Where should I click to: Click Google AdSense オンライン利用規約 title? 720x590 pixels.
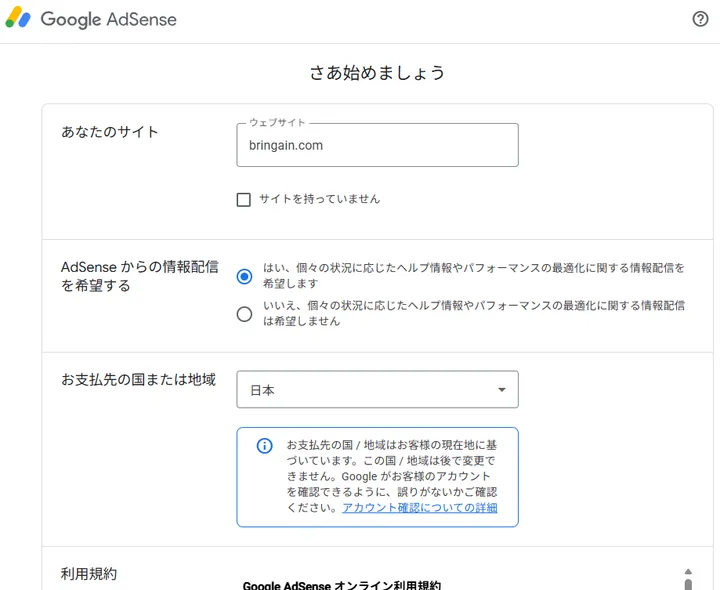342,585
